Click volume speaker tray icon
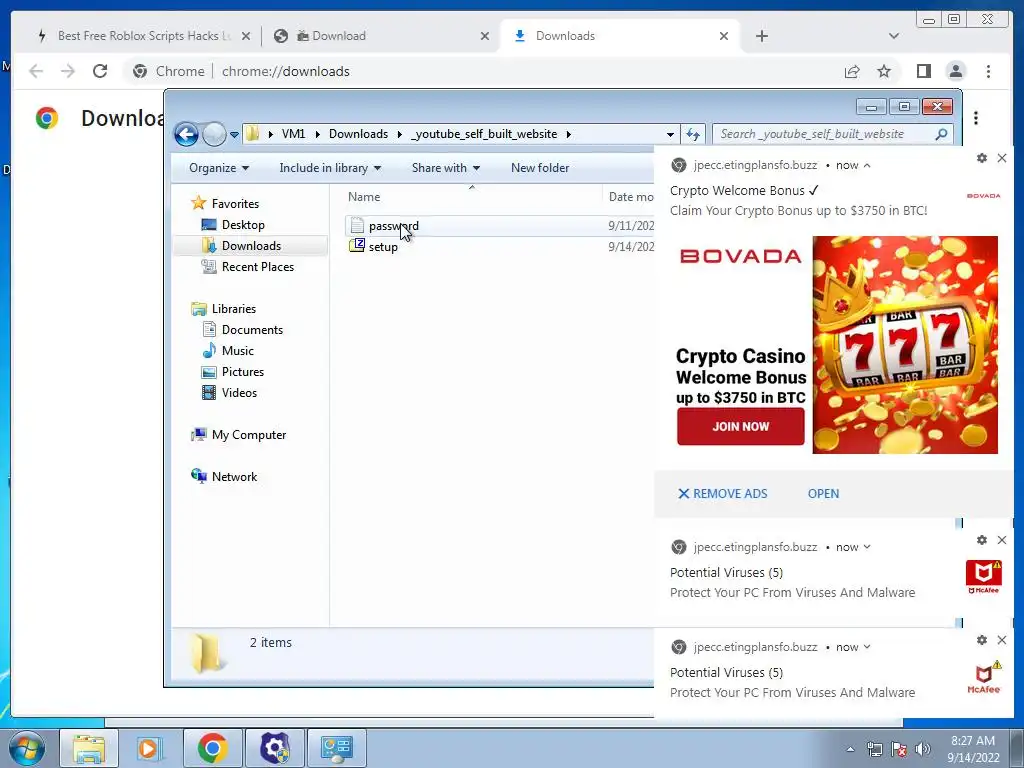 pyautogui.click(x=922, y=749)
